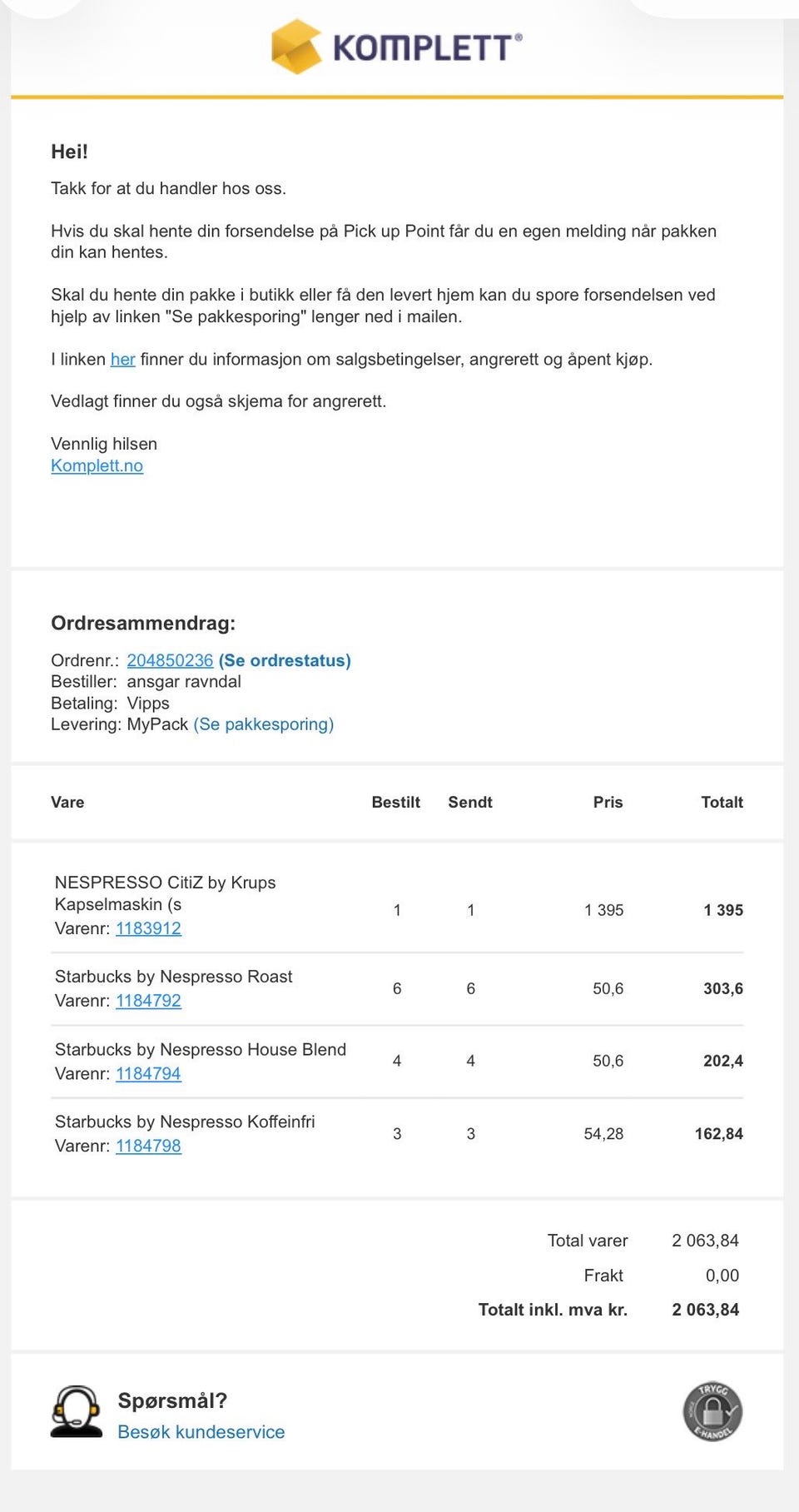Click the 'Spørsmål?' heading
Image resolution: width=799 pixels, height=1512 pixels.
[172, 1400]
